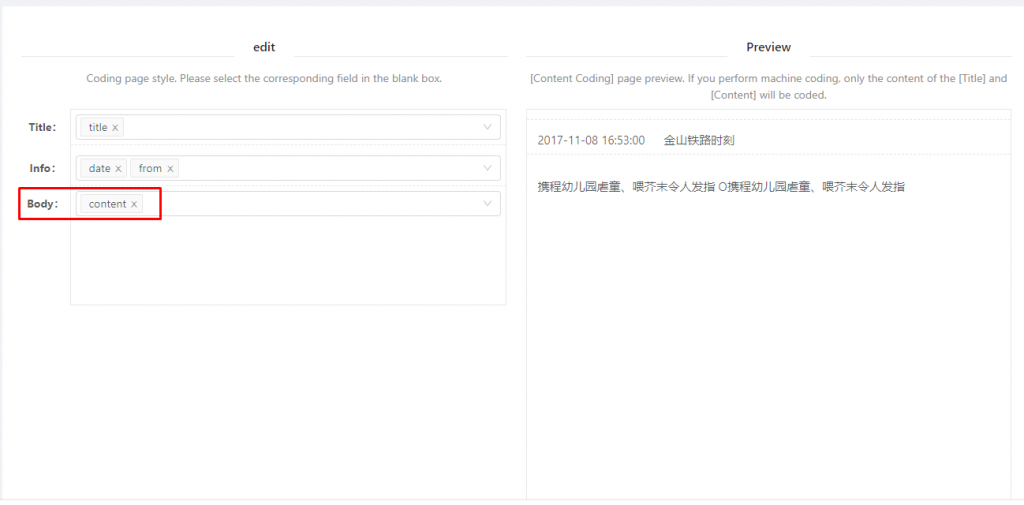This screenshot has height=505, width=1024.
Task: Remove the "title" tag with its x icon
Action: point(115,128)
